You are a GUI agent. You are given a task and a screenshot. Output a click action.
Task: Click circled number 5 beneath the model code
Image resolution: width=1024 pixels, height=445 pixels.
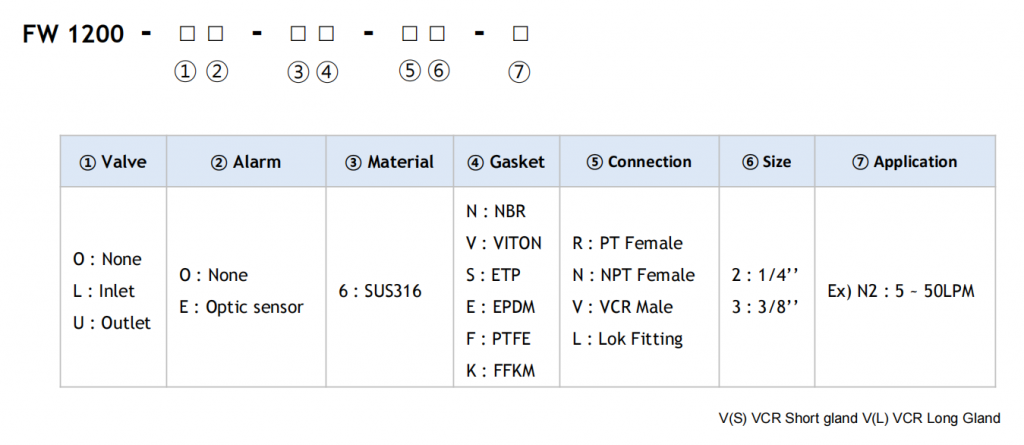pyautogui.click(x=409, y=72)
